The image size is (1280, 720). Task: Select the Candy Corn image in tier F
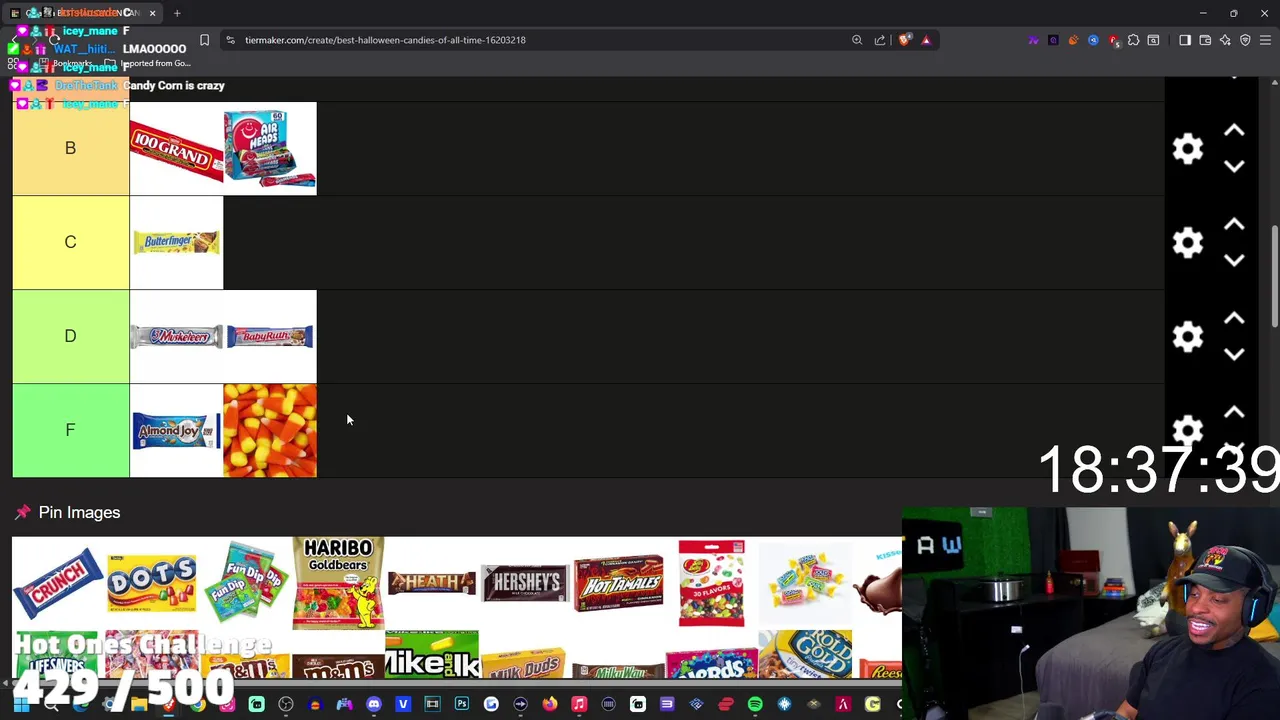[270, 430]
